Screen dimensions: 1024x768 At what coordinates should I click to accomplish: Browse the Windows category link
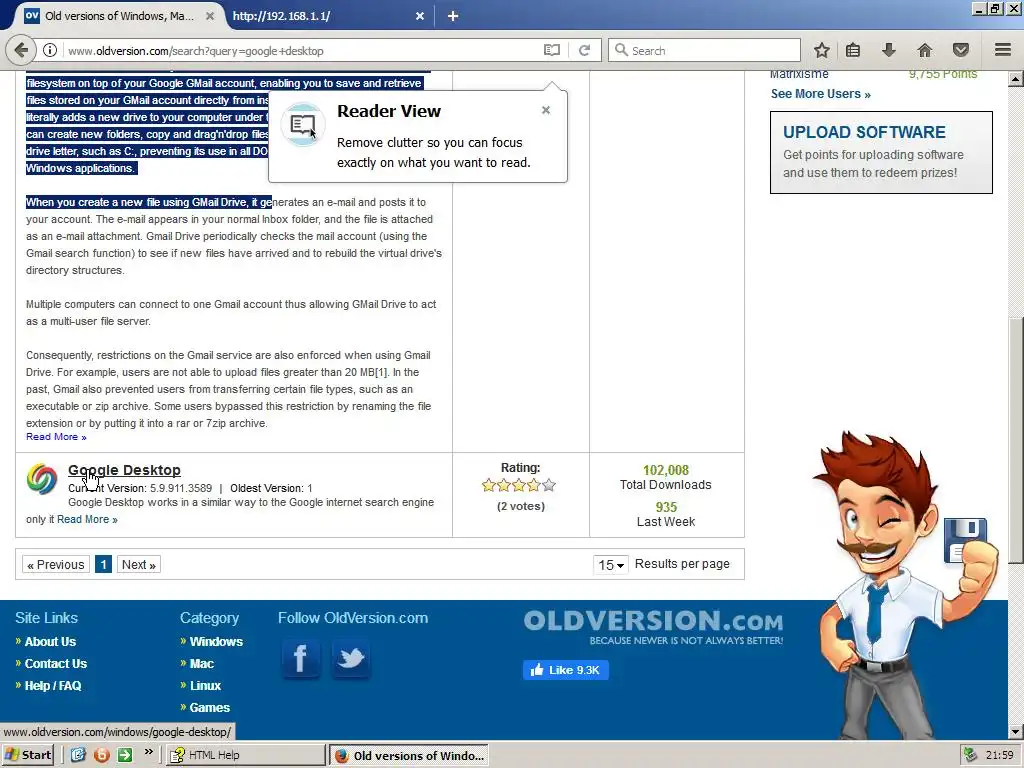click(216, 641)
